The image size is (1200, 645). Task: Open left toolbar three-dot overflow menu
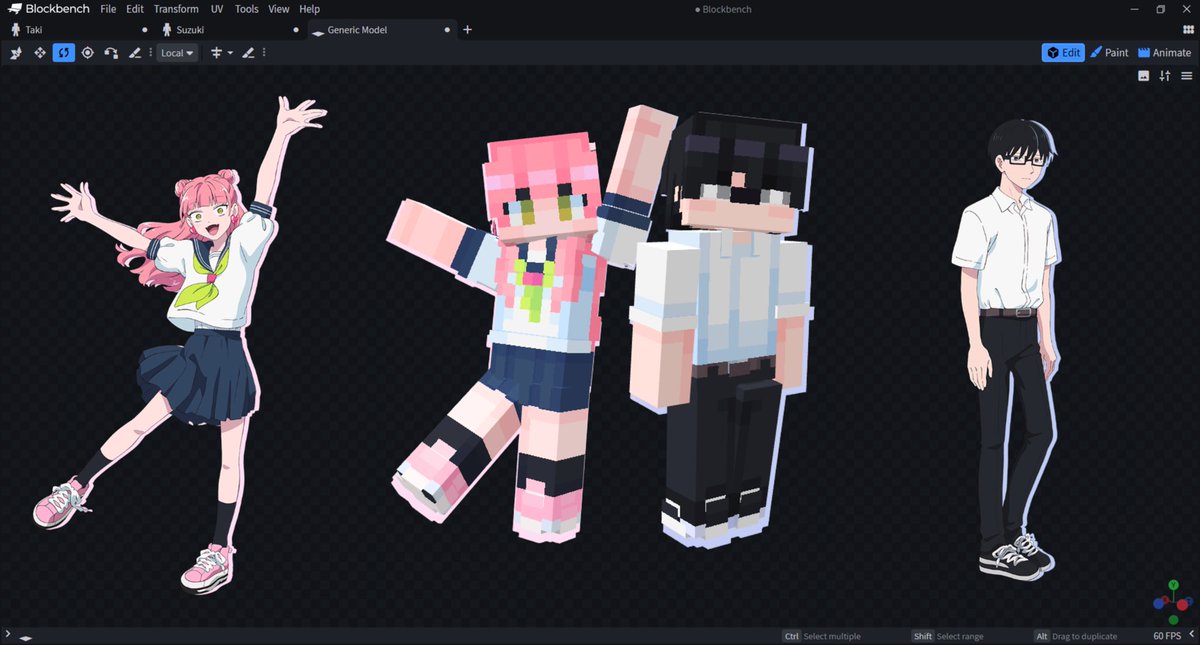coord(151,53)
